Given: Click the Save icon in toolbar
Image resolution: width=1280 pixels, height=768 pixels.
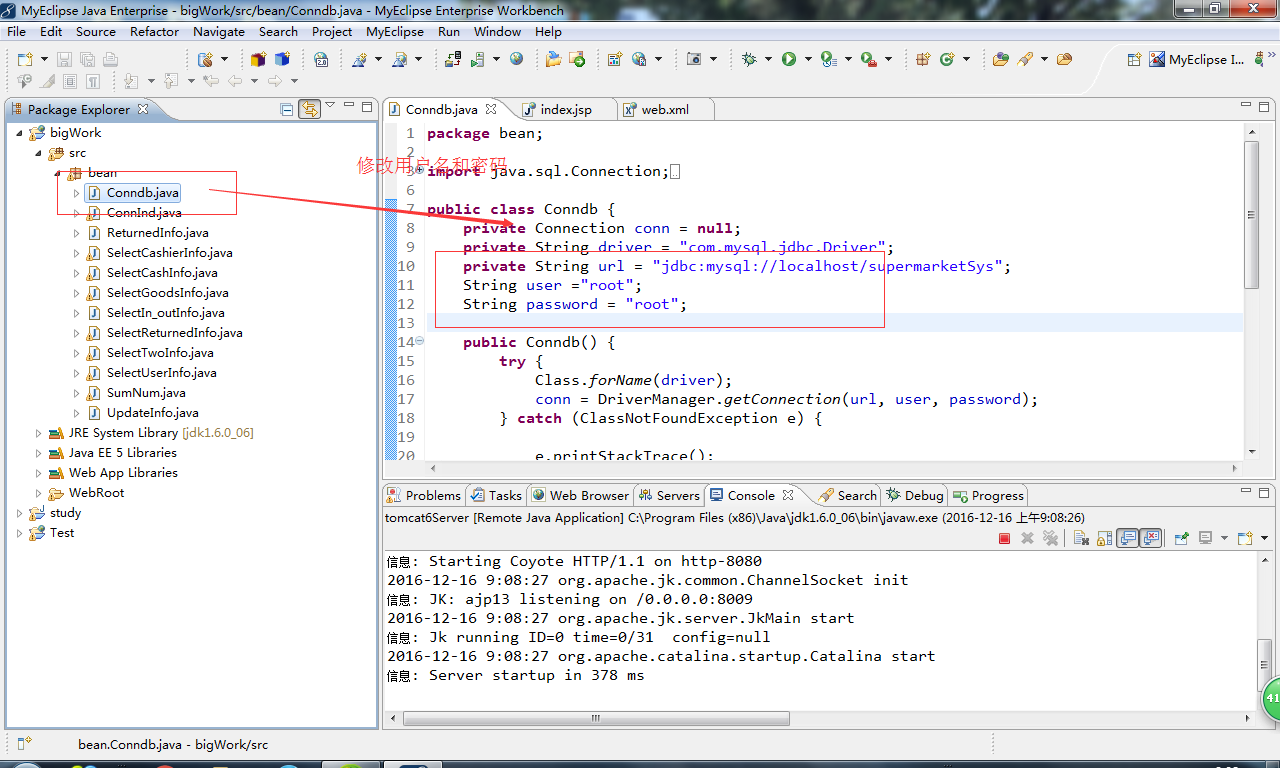Looking at the screenshot, I should (64, 59).
